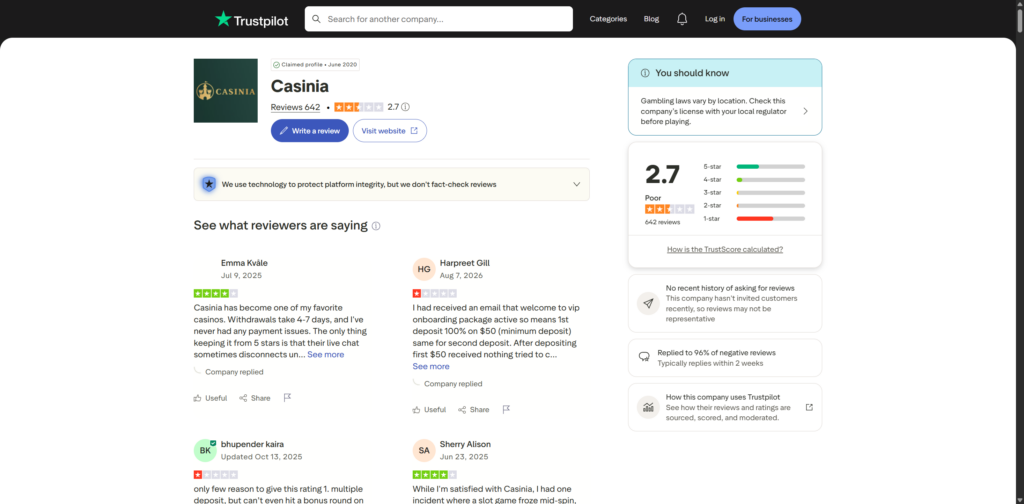Click the search magnifier icon

317,19
